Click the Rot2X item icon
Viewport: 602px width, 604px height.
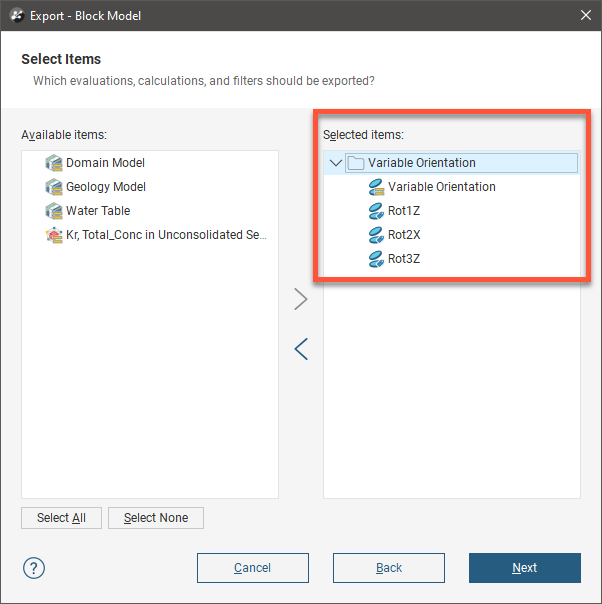(376, 235)
